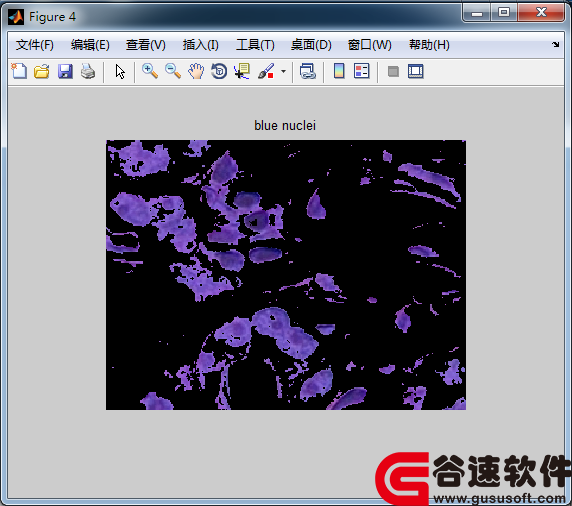Viewport: 572px width, 506px height.
Task: Click the dock figure arrow in the menu bar
Action: [x=555, y=45]
